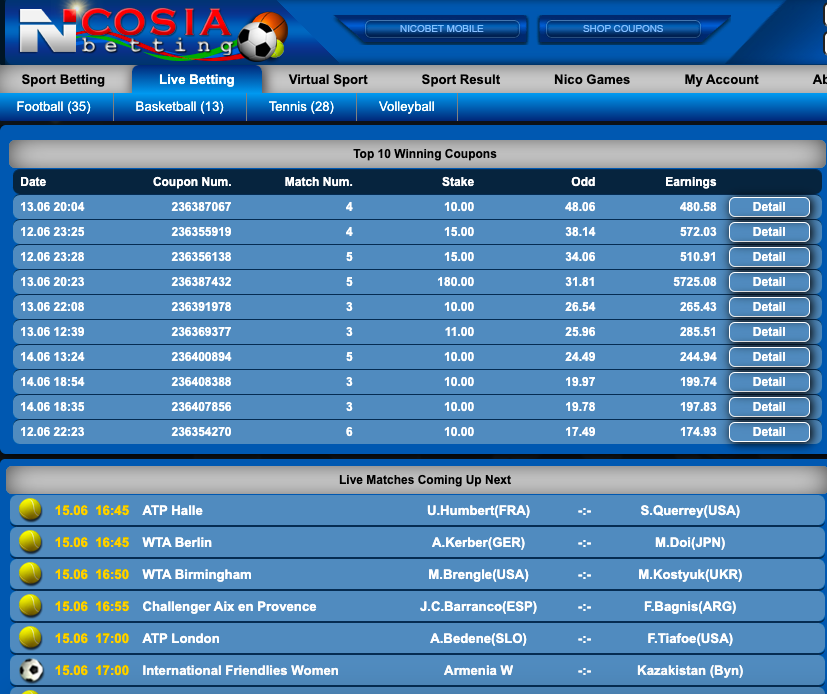Open the My Account tab
Screen dimensions: 827x694
point(721,80)
